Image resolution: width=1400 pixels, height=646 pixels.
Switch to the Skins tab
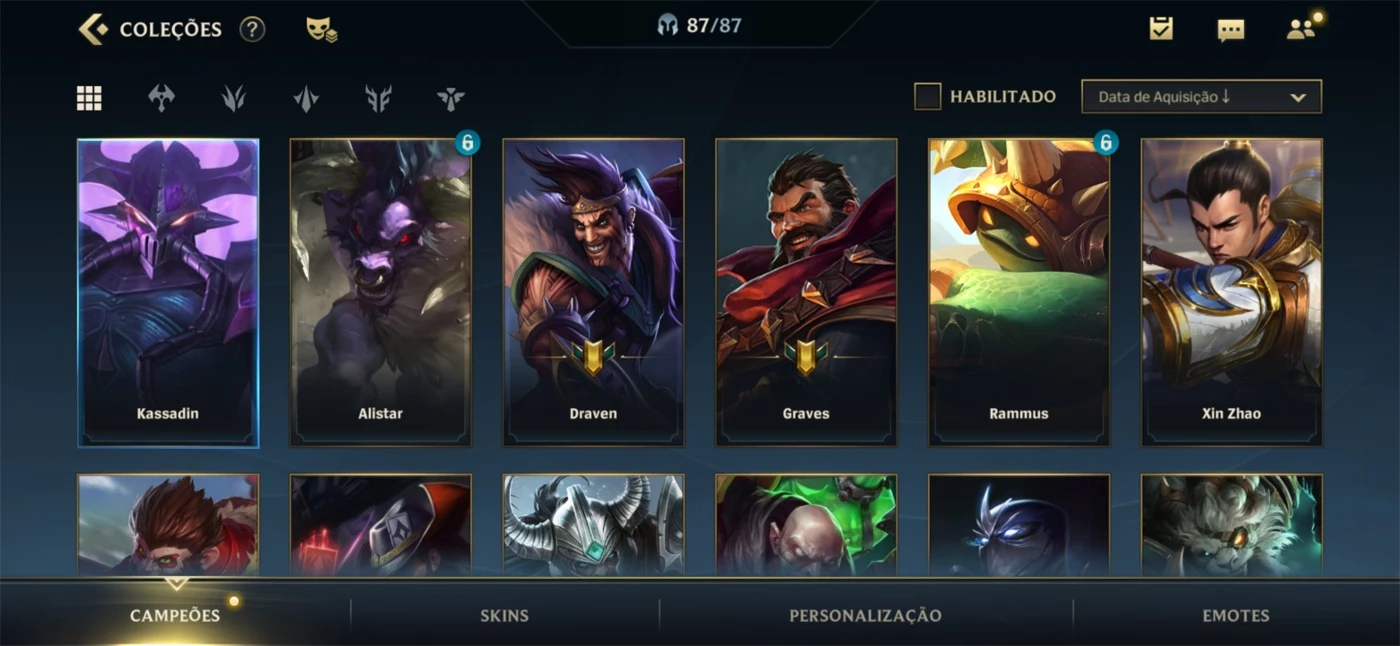pos(504,615)
